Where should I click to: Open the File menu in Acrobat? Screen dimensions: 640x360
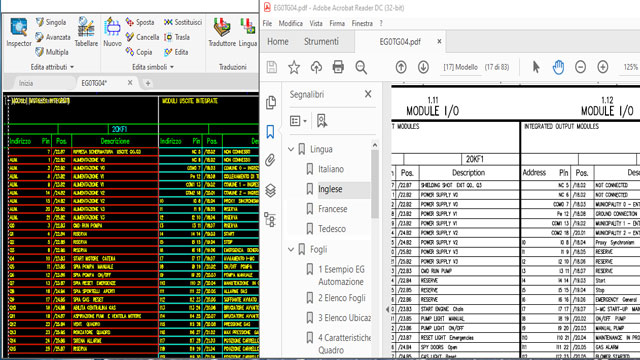pyautogui.click(x=267, y=24)
